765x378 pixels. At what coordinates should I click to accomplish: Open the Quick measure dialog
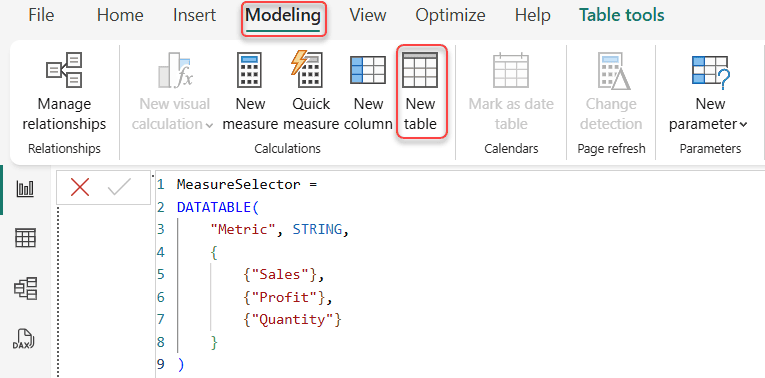311,93
